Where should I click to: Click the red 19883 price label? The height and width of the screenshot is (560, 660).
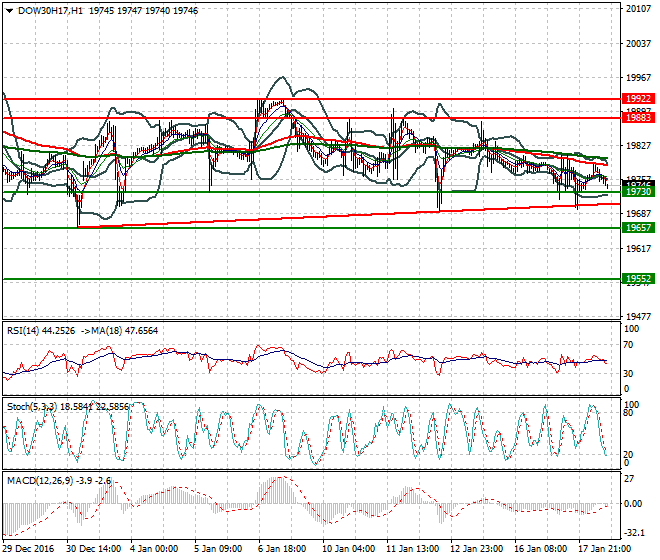[638, 117]
